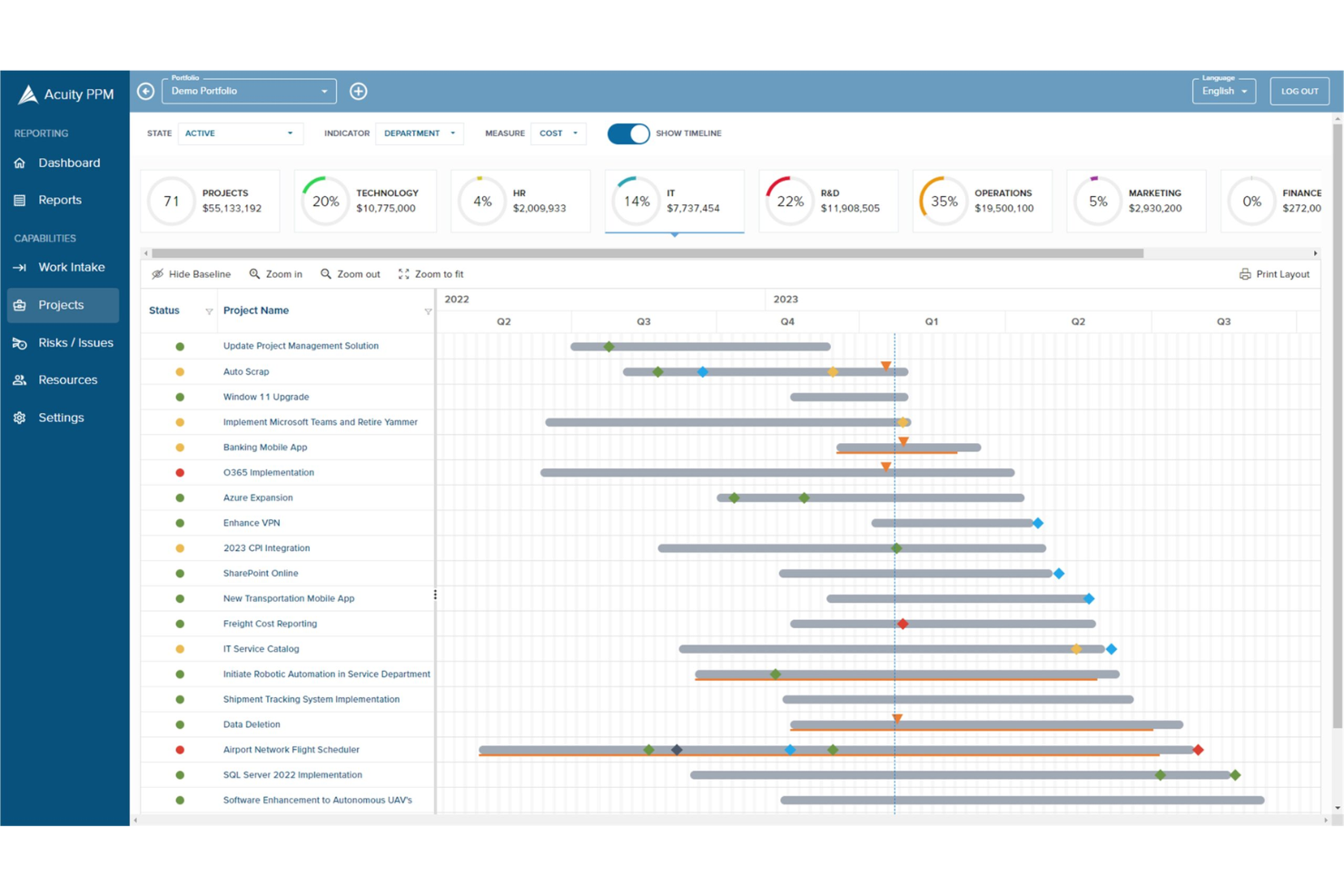Image resolution: width=1344 pixels, height=896 pixels.
Task: Open the Airport Network Flight Scheduler project
Action: (291, 749)
